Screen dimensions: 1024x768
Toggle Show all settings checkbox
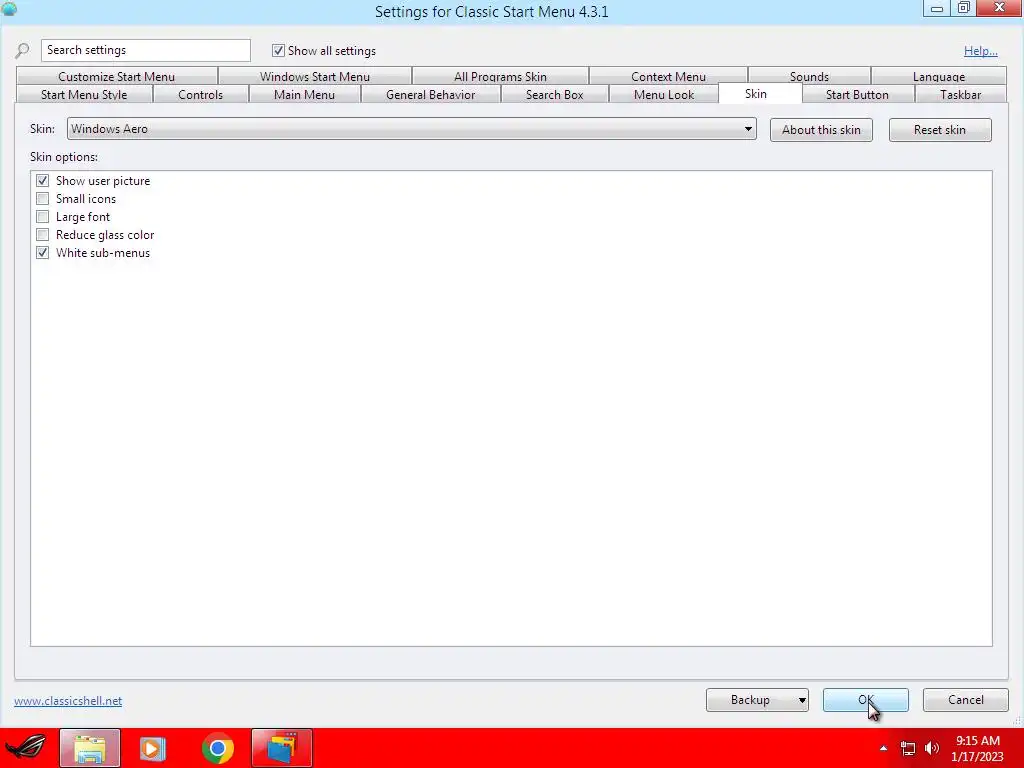click(x=278, y=51)
